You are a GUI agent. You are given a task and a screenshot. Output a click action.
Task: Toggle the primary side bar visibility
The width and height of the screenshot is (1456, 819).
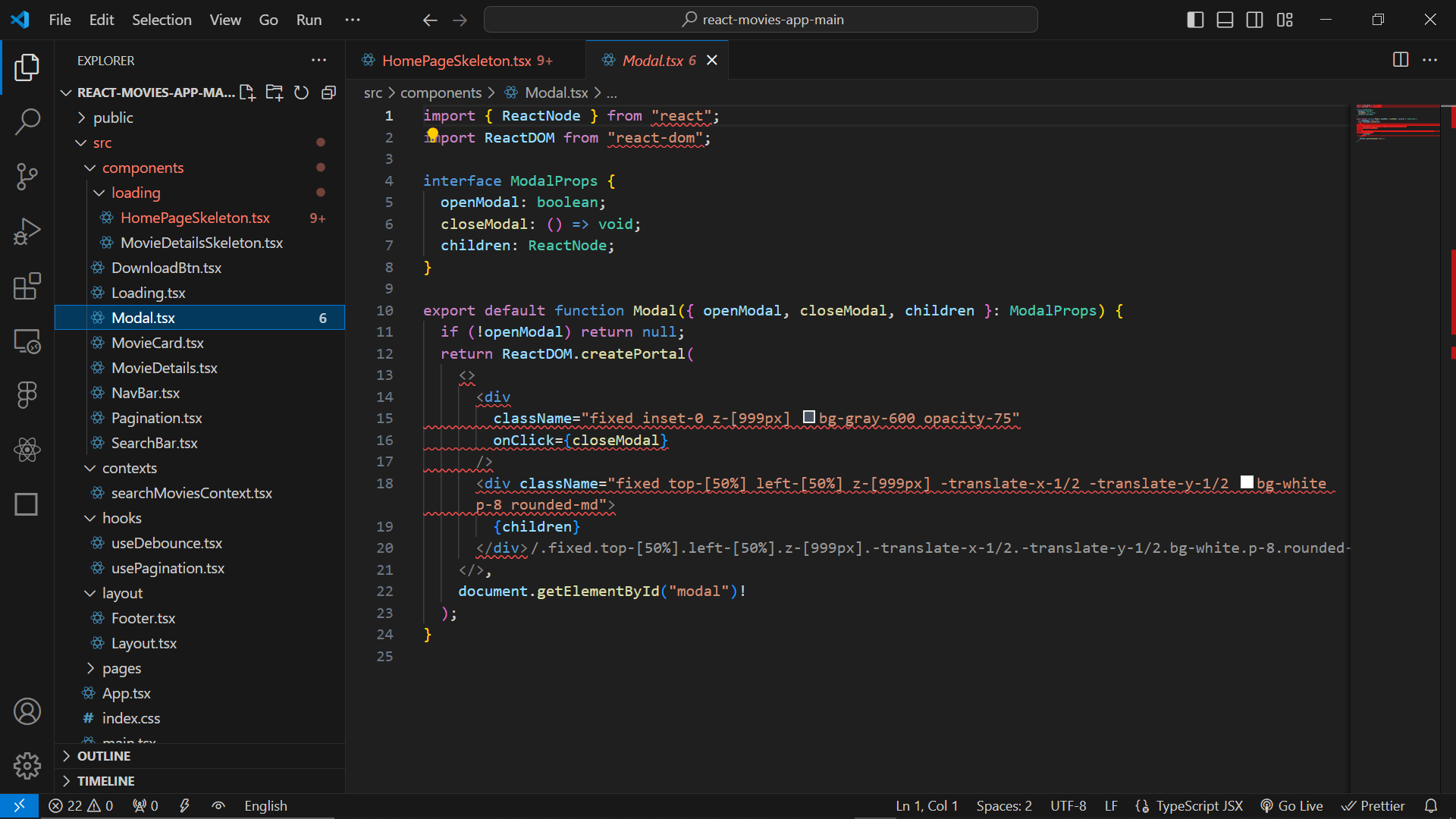click(1195, 20)
